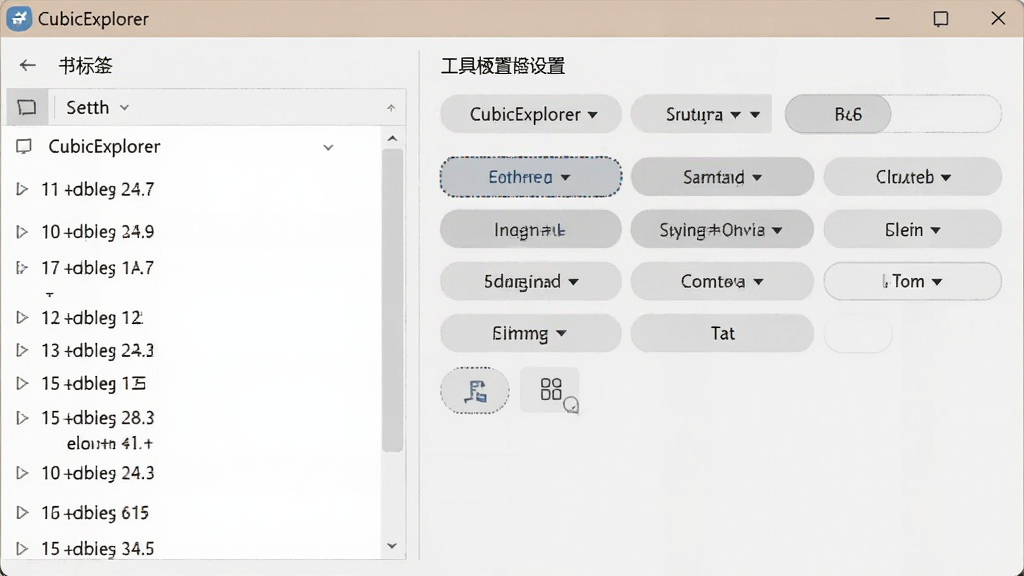Image resolution: width=1024 pixels, height=576 pixels.
Task: Expand the 12 +dbleg 12 item
Action: pyautogui.click(x=22, y=317)
